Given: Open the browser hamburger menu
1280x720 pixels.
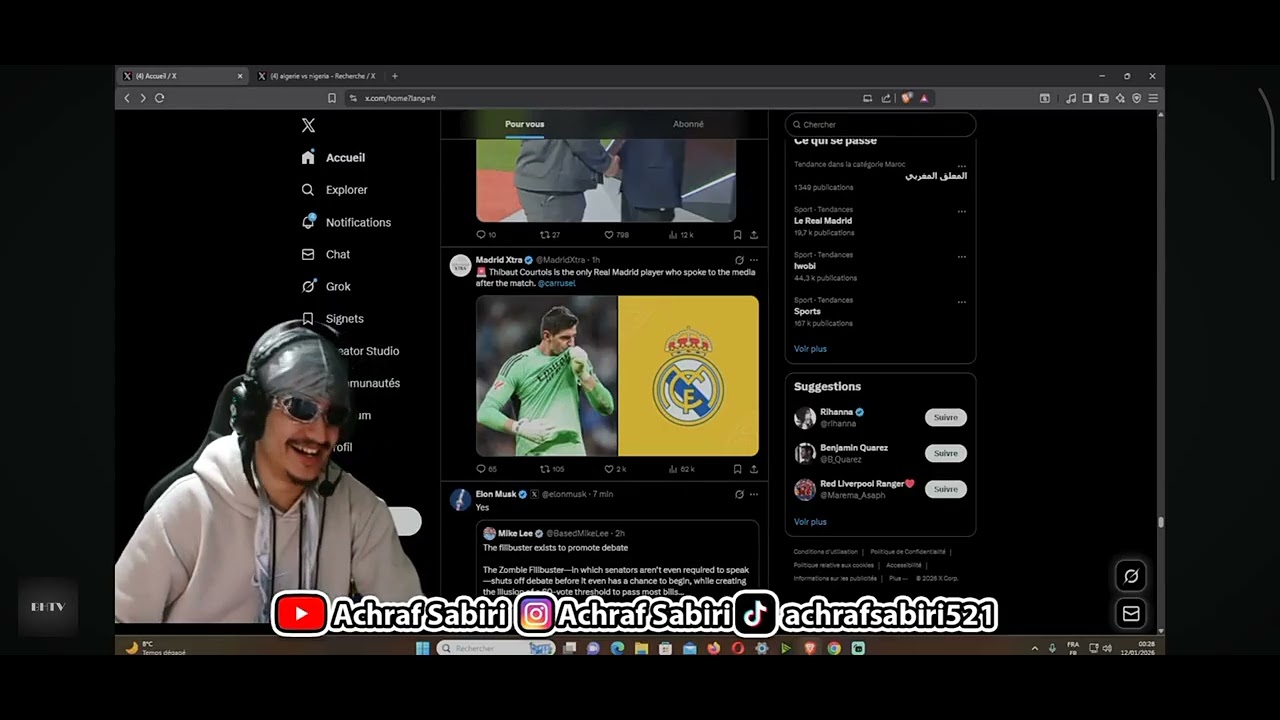Looking at the screenshot, I should click(x=1153, y=98).
